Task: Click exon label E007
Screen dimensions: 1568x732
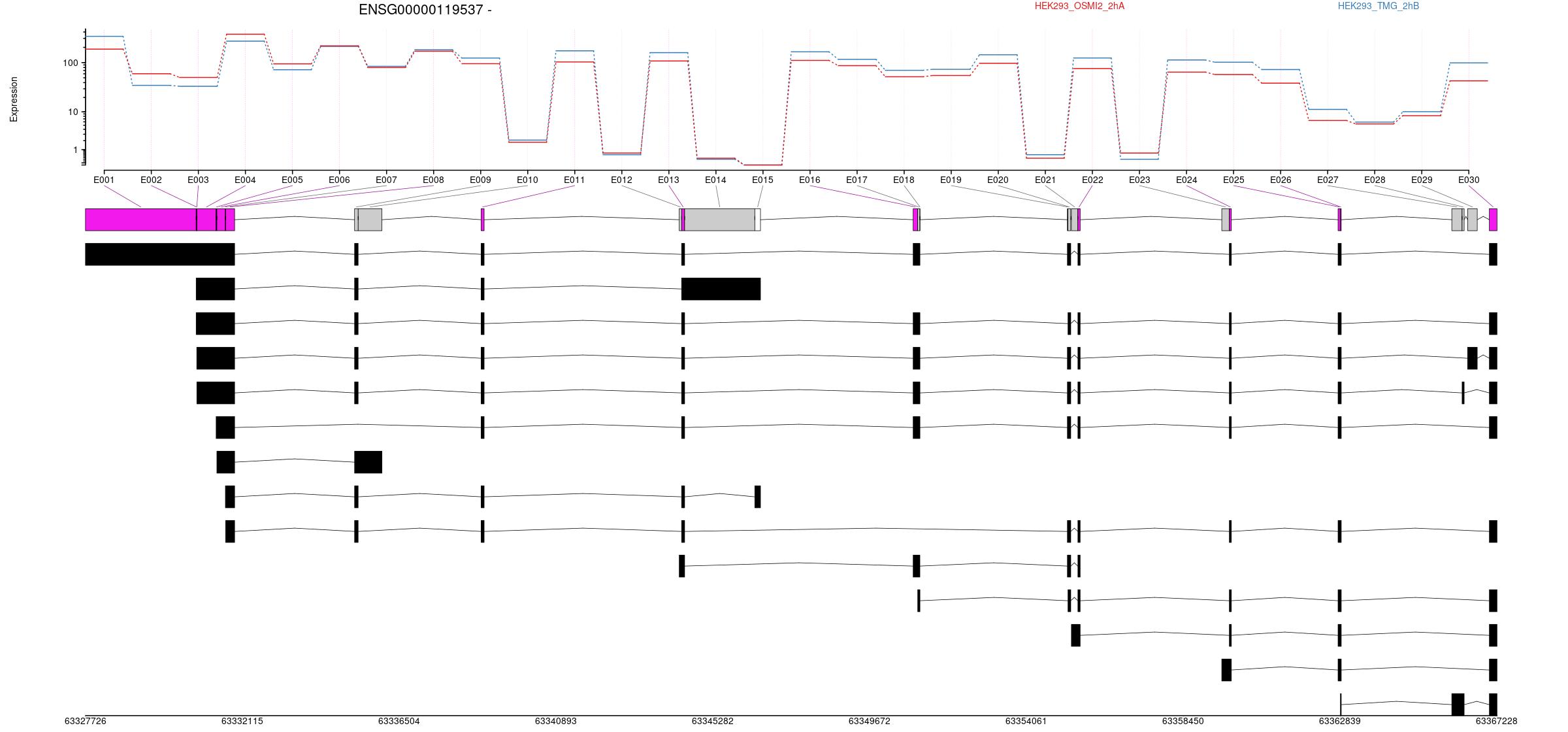Action: [386, 180]
